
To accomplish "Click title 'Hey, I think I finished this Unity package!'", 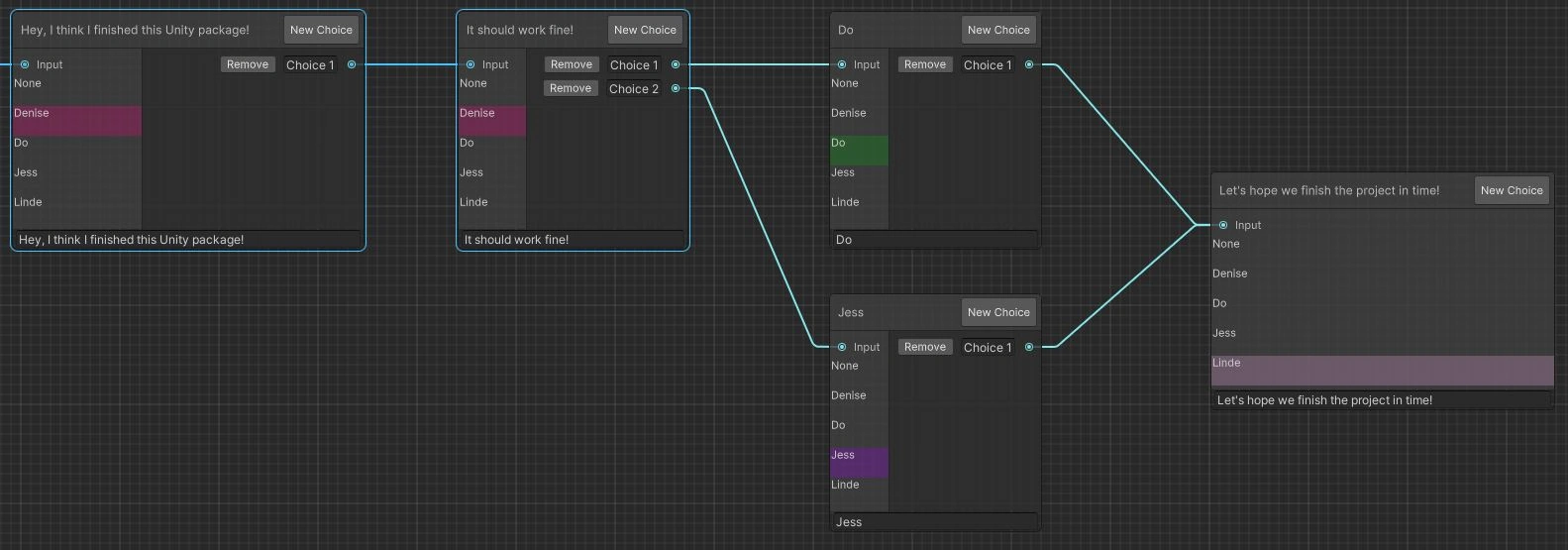I will 135,30.
